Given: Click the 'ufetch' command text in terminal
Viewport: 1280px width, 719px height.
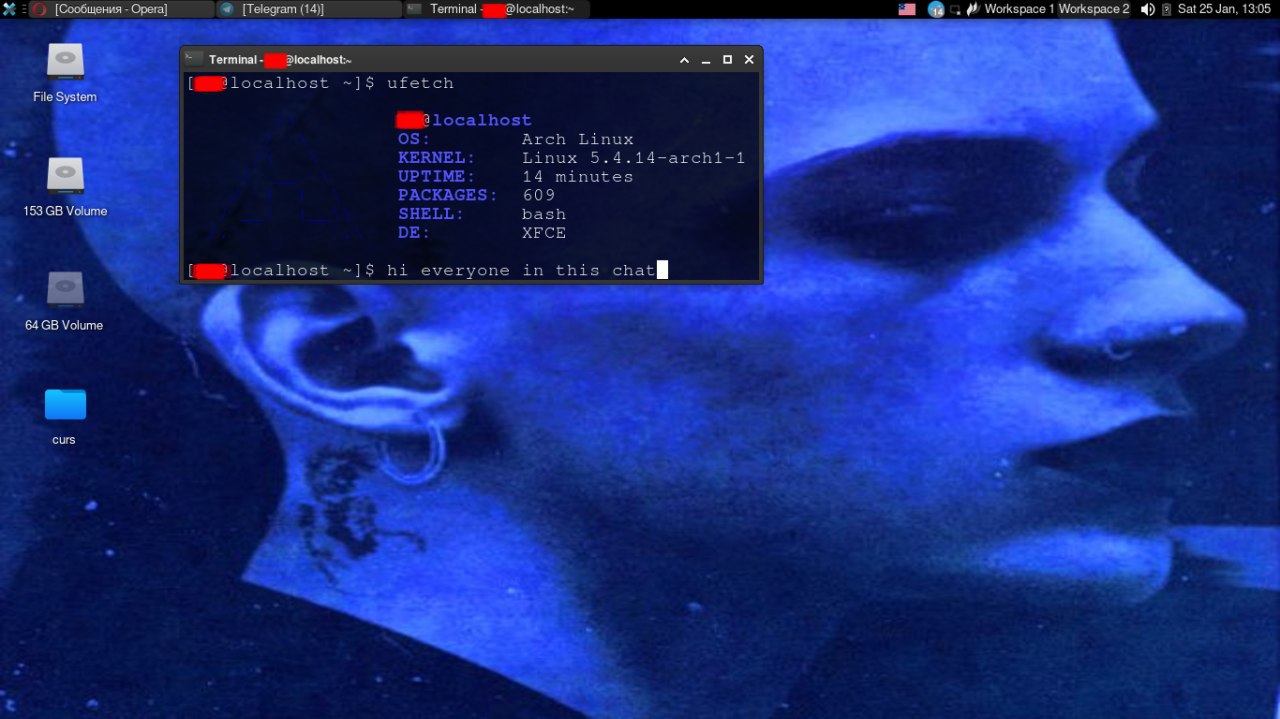Looking at the screenshot, I should [x=420, y=83].
